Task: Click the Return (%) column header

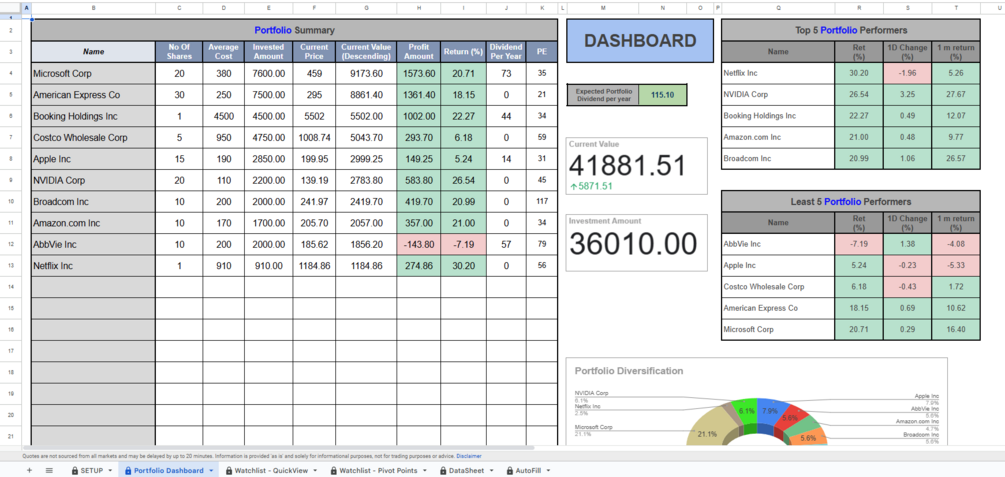Action: pos(463,52)
